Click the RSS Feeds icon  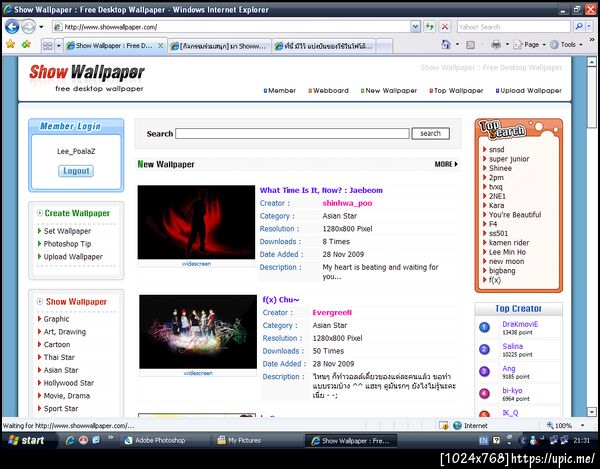[470, 45]
